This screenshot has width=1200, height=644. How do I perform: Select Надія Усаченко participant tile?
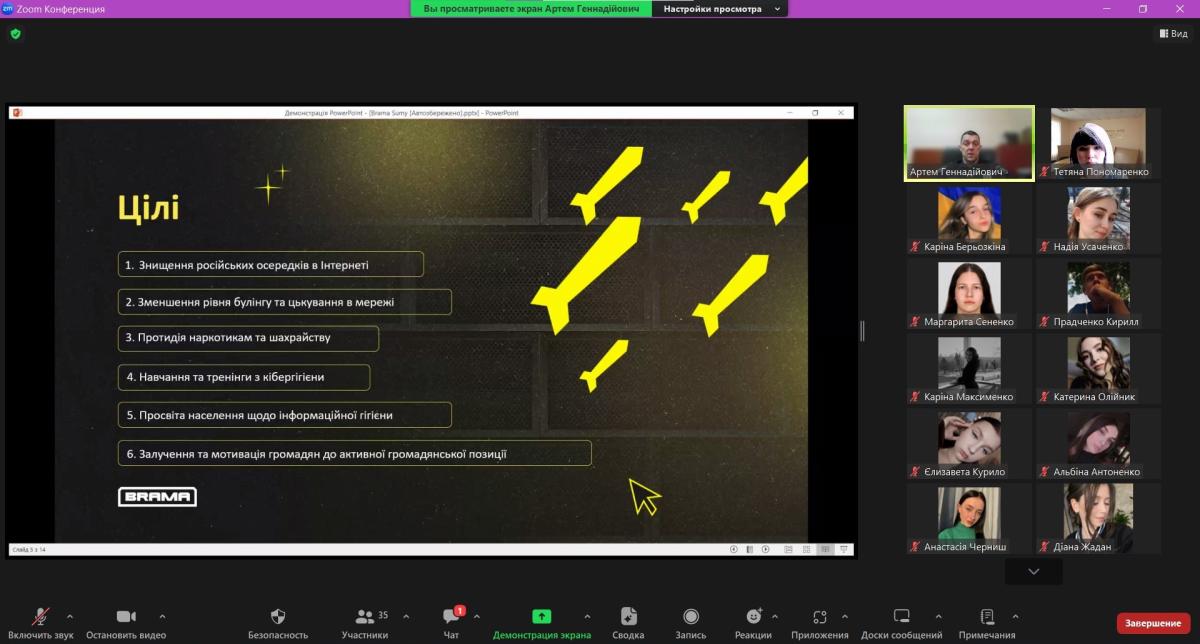tap(1098, 219)
